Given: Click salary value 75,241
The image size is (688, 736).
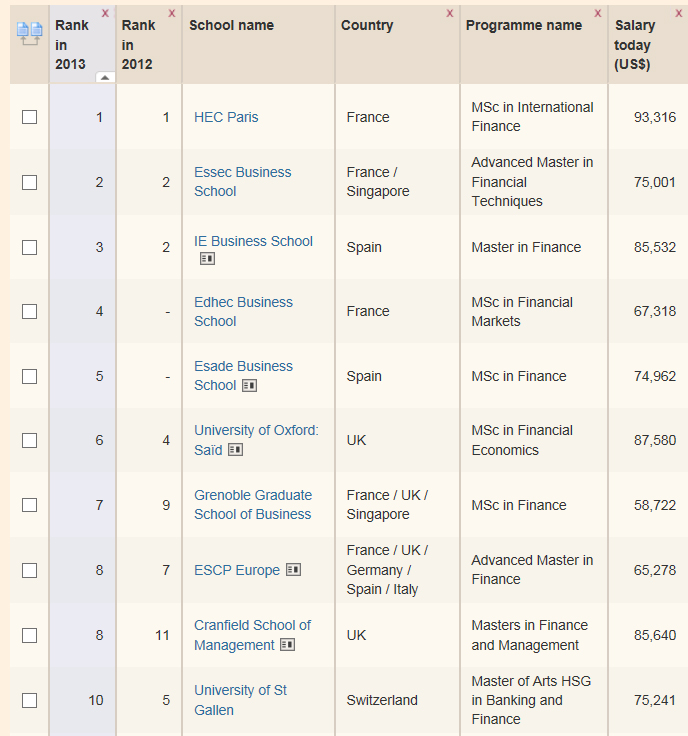Looking at the screenshot, I should coord(655,700).
